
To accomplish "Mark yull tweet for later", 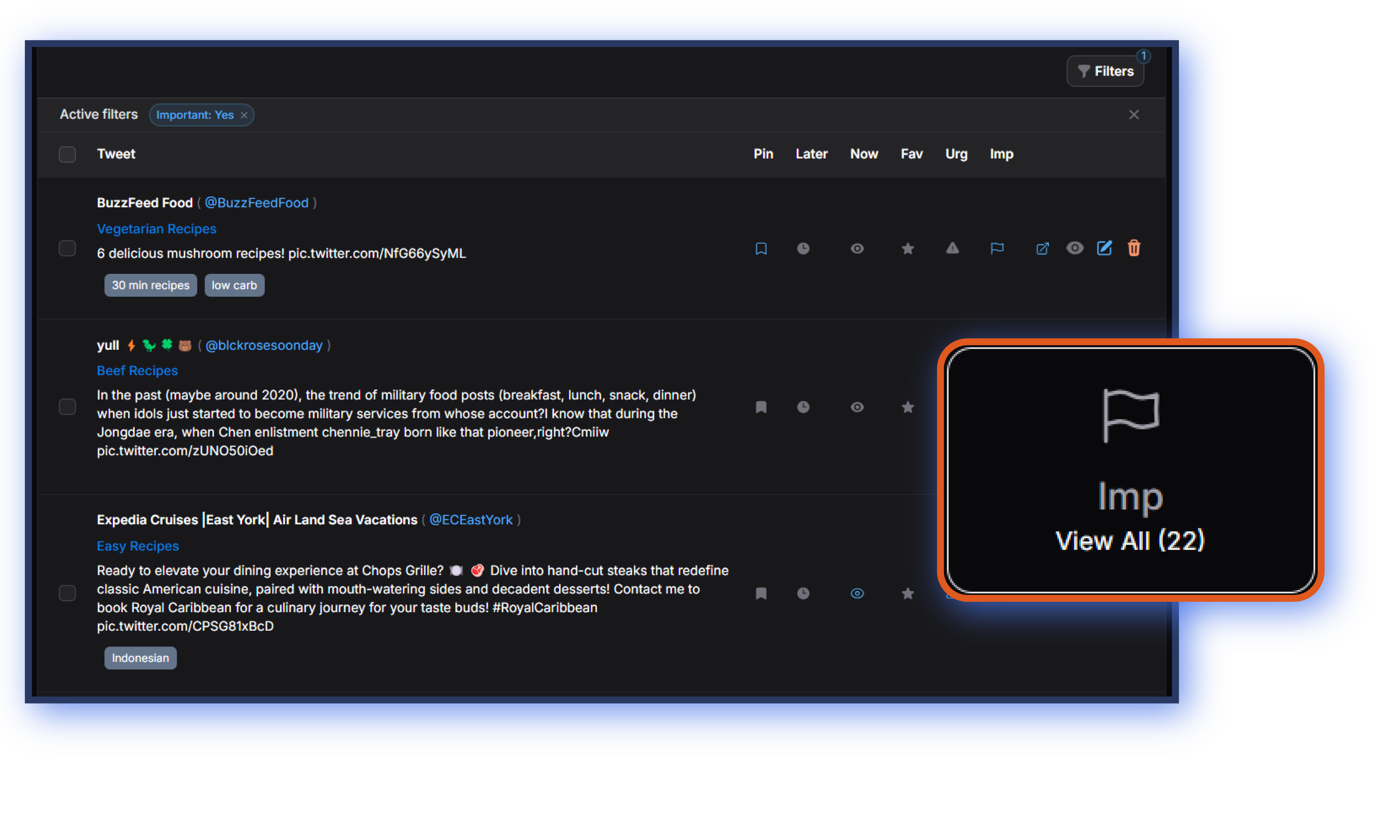I will (803, 407).
